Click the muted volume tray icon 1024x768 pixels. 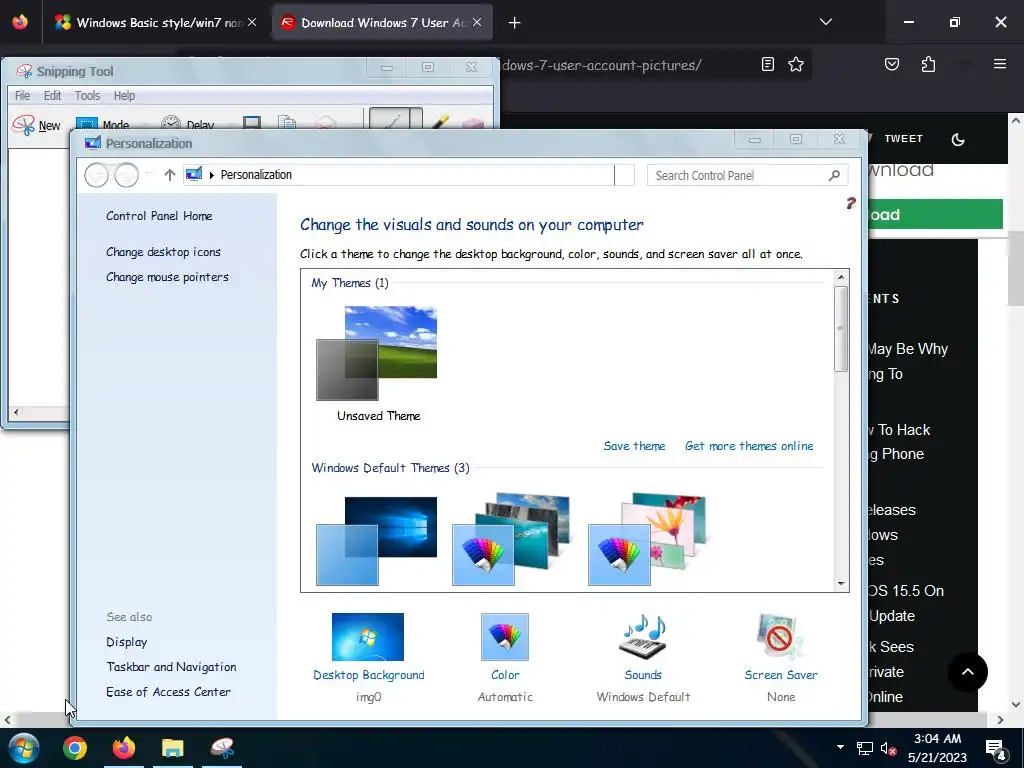pos(889,748)
